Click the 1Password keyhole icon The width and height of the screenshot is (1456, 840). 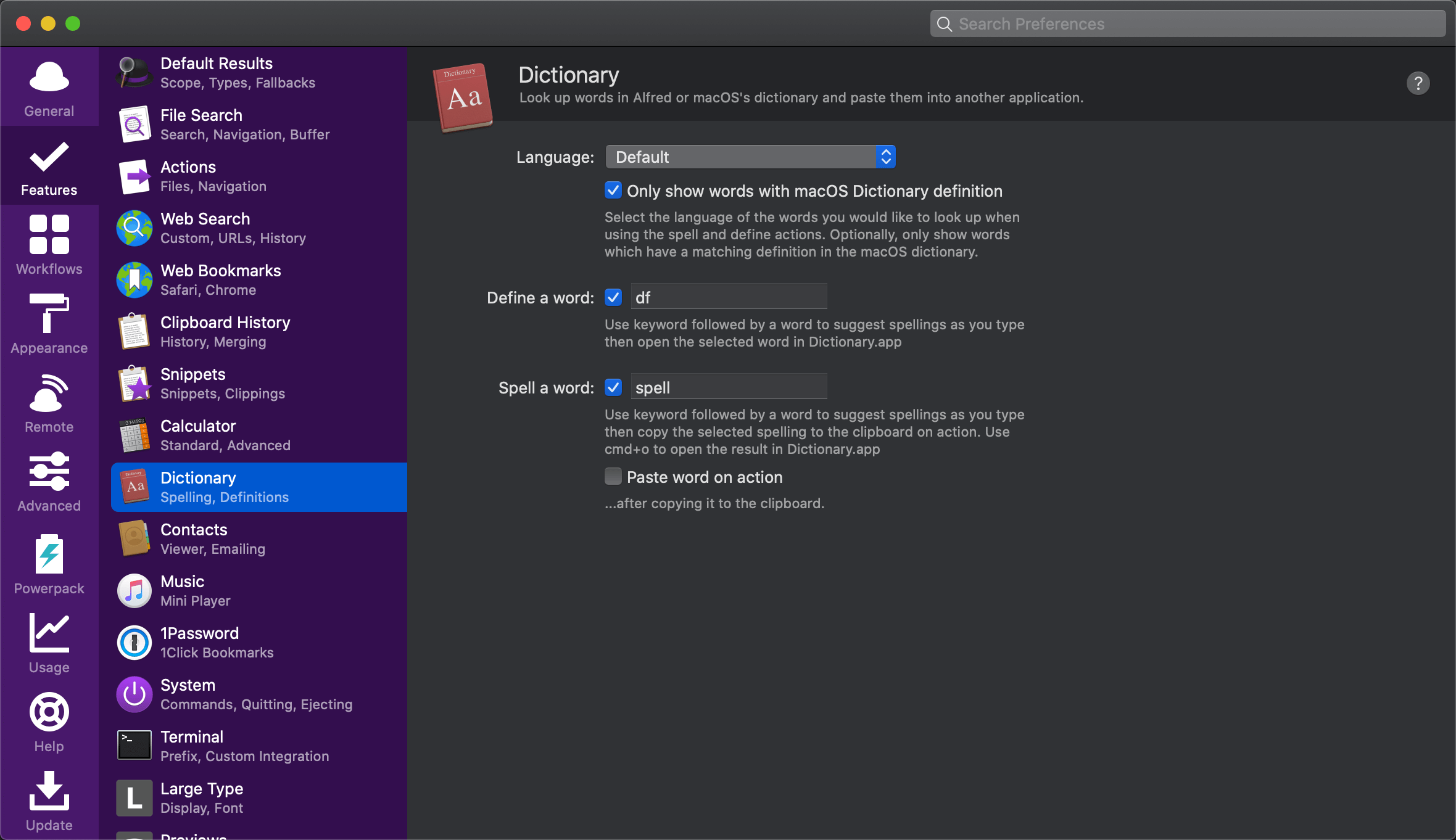coord(134,643)
